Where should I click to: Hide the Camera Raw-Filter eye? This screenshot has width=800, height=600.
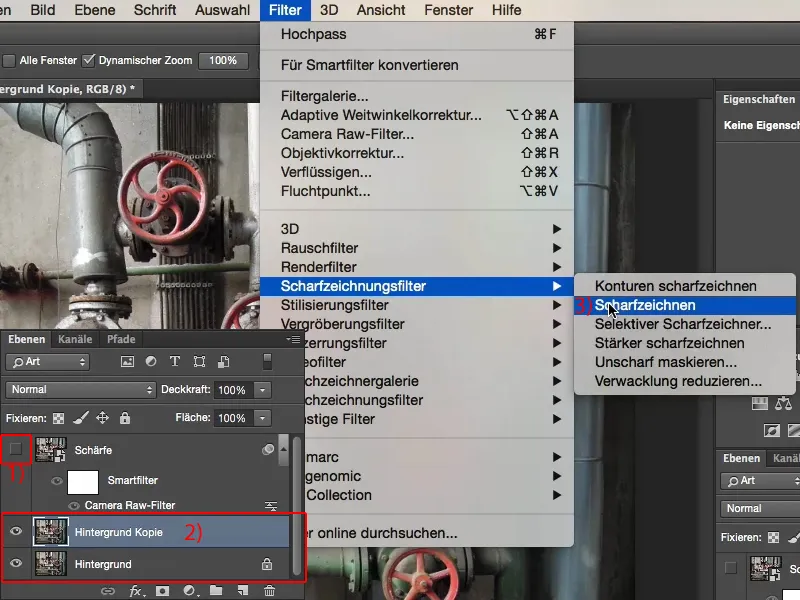click(74, 506)
